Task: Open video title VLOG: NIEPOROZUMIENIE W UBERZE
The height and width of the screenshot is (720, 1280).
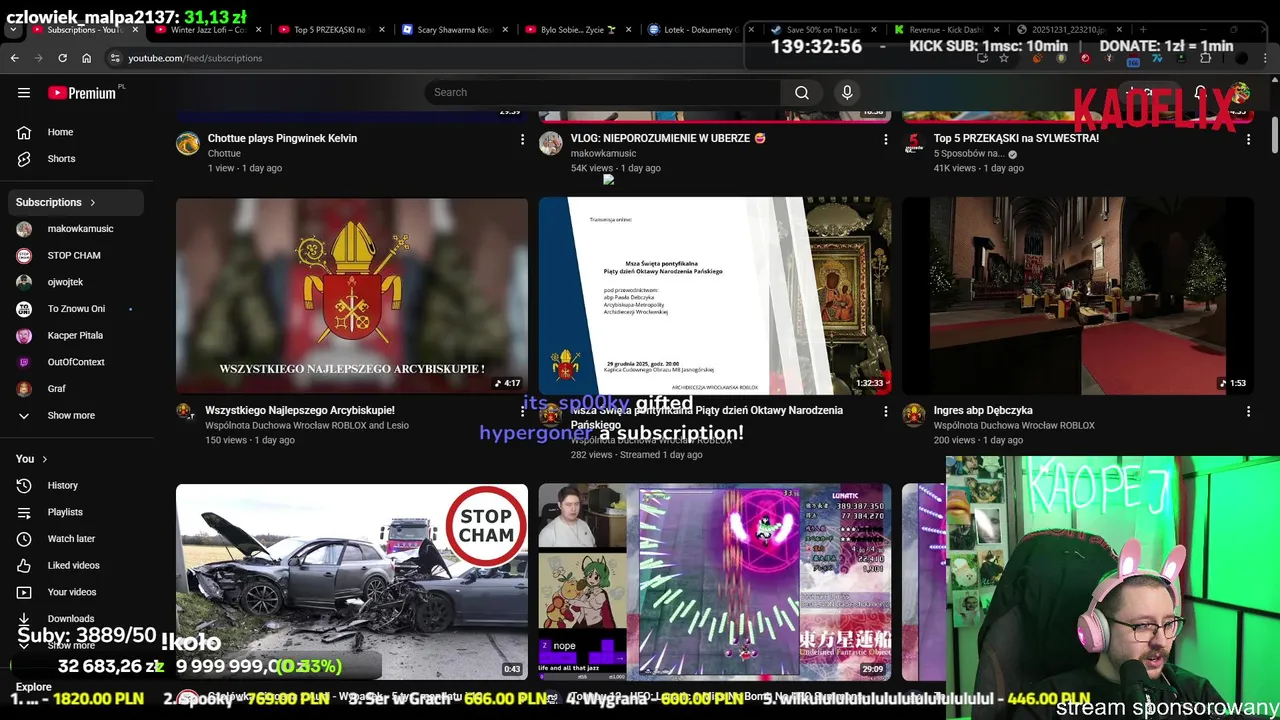Action: (x=668, y=138)
